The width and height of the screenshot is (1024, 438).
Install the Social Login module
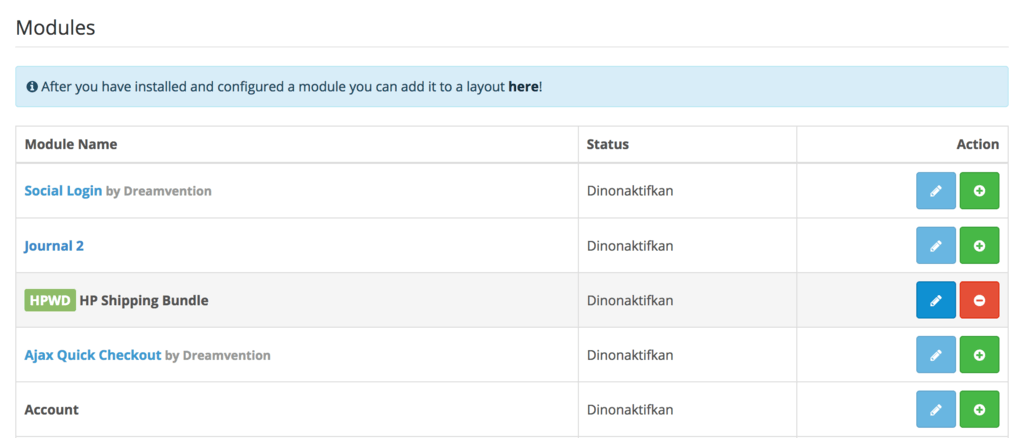tap(979, 191)
